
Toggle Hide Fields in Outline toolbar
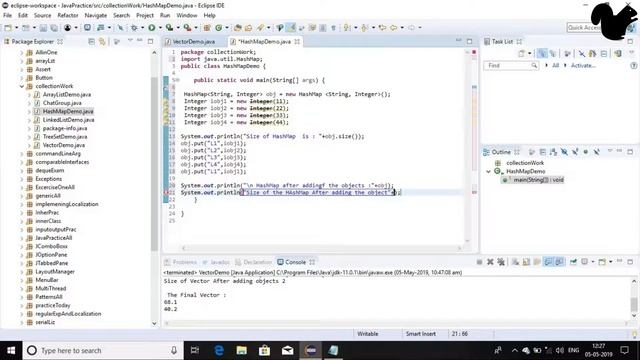coord(564,152)
